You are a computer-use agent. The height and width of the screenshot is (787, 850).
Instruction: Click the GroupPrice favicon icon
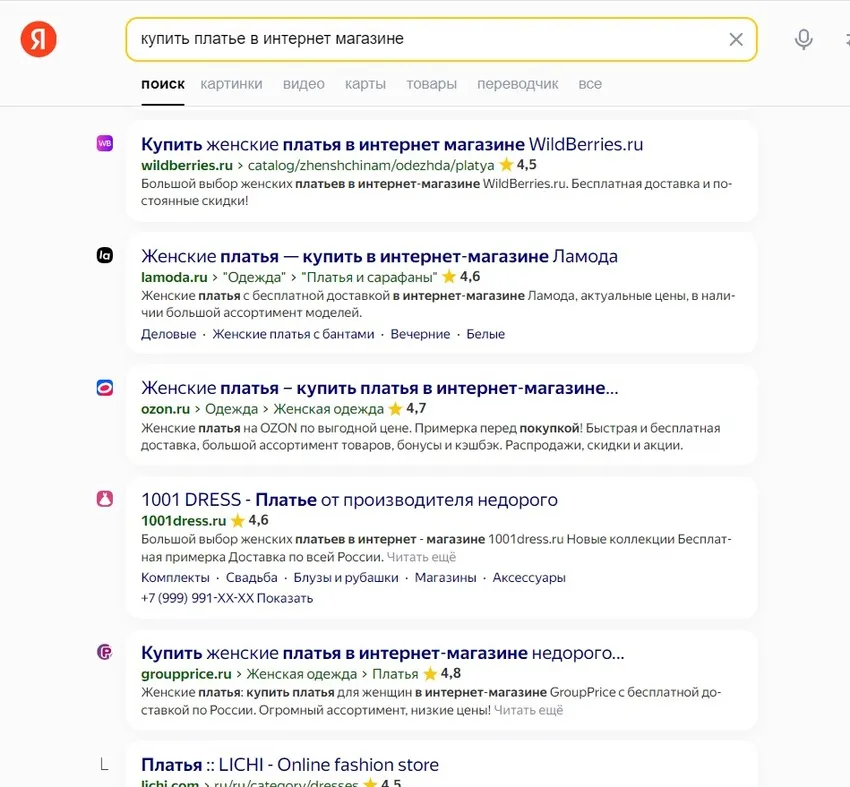click(x=104, y=652)
